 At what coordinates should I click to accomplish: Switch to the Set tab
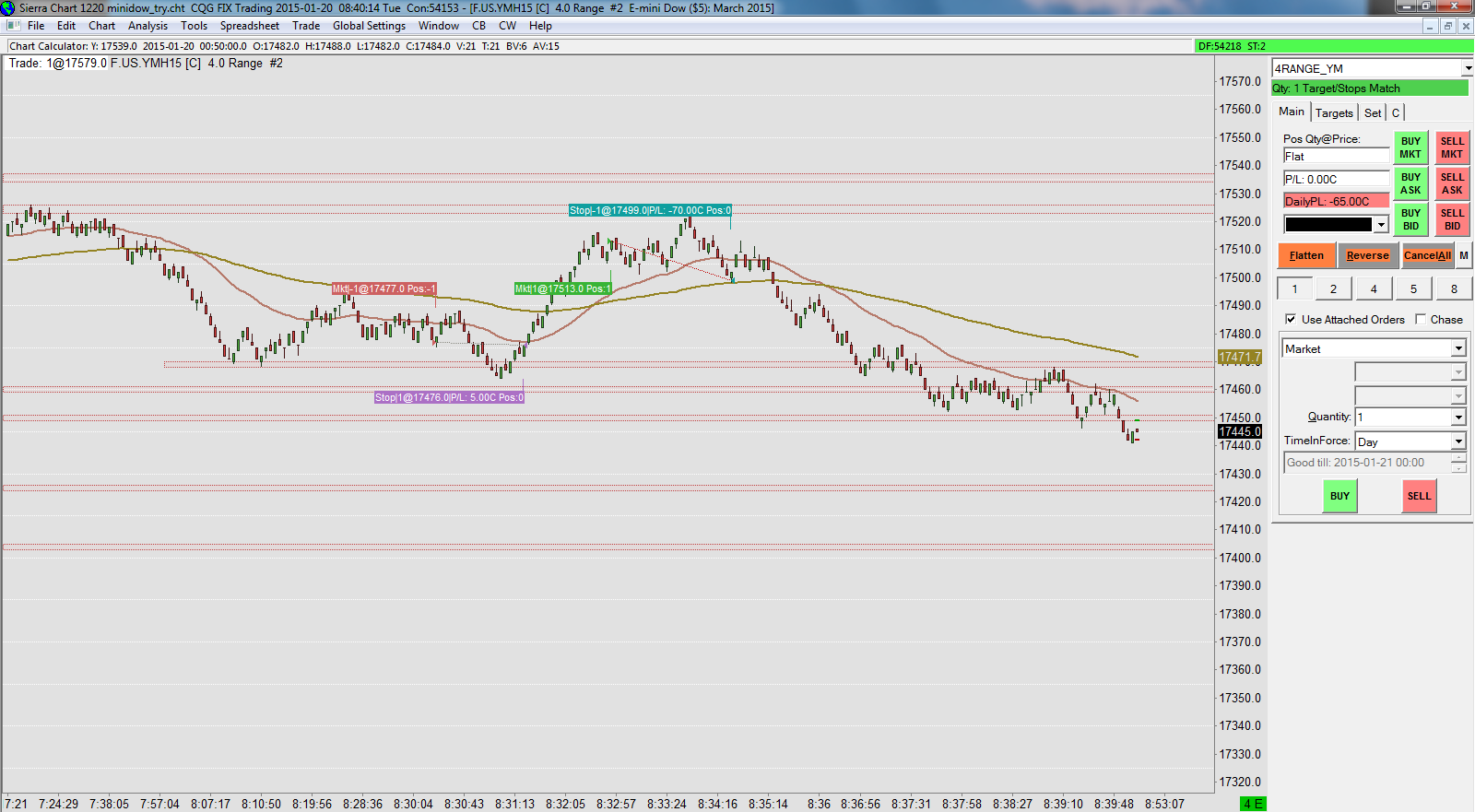click(1373, 112)
